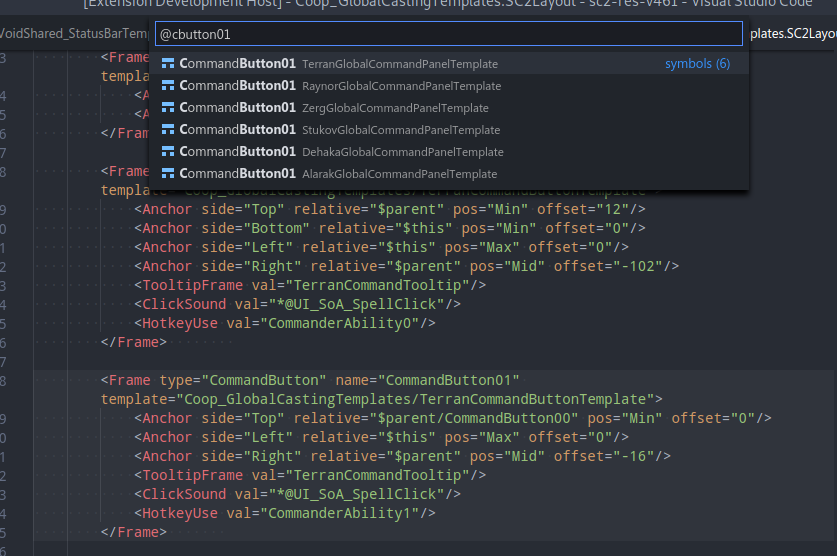Click the symbol icon of the Dehaka result

pos(168,152)
